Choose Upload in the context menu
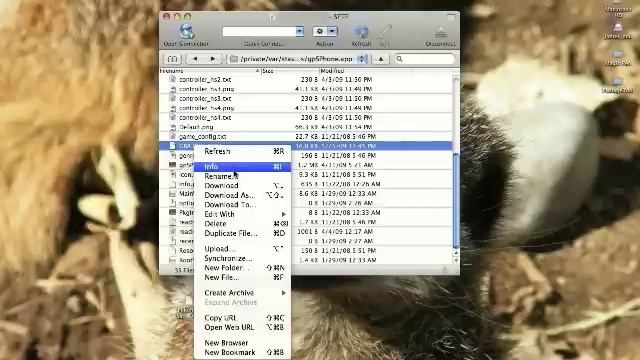 [242, 249]
